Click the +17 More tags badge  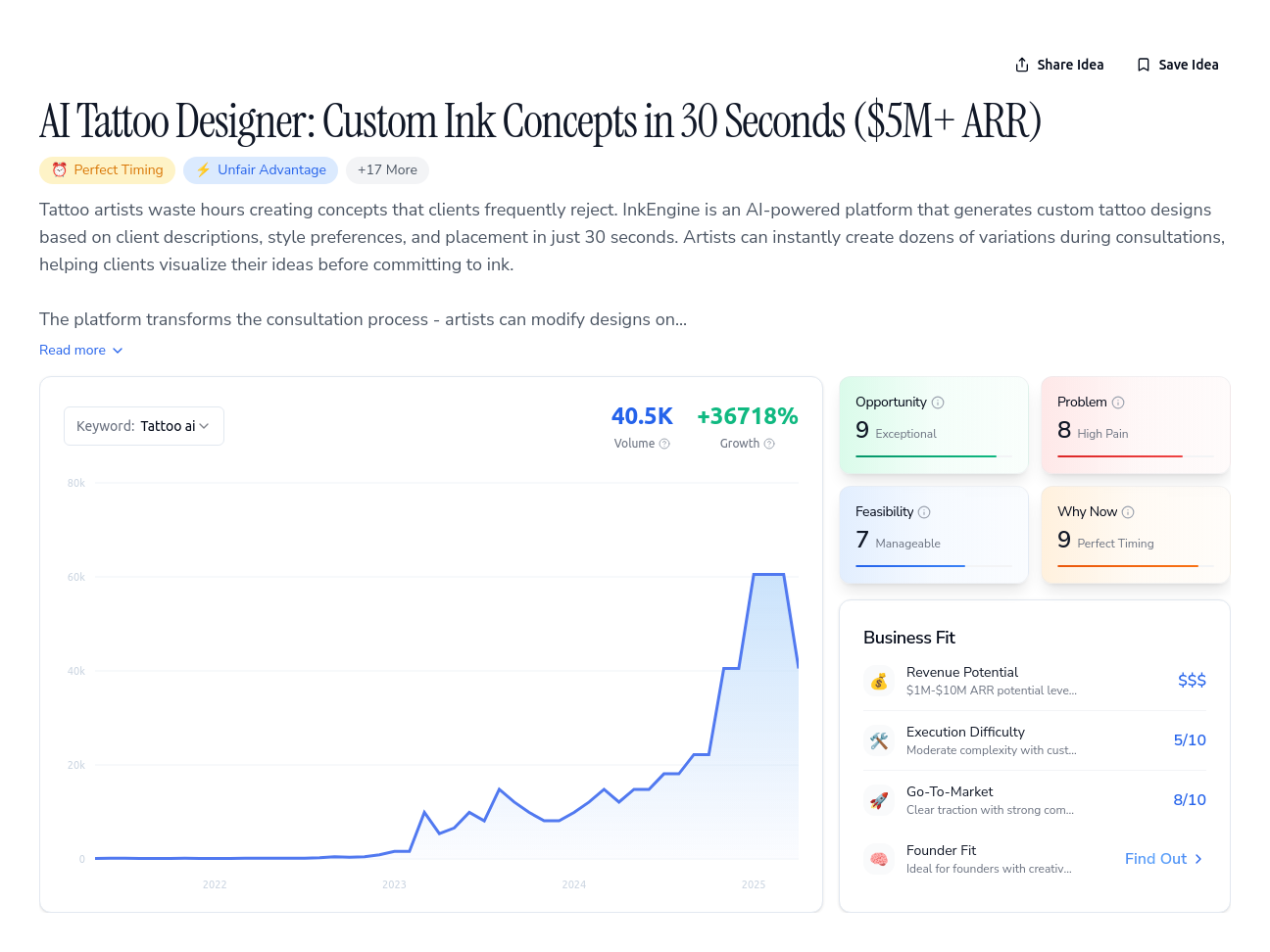(x=387, y=169)
